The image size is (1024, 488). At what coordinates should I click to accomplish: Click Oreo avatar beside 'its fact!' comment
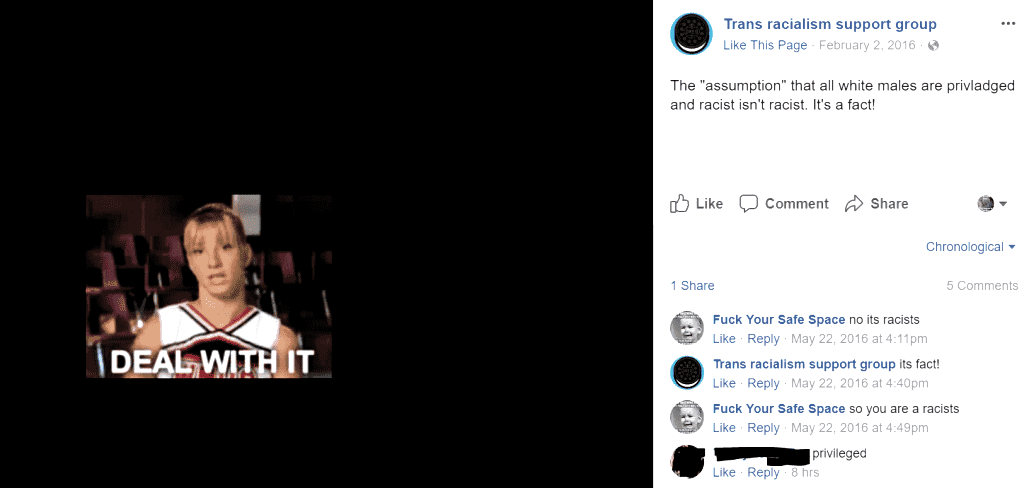click(x=687, y=372)
